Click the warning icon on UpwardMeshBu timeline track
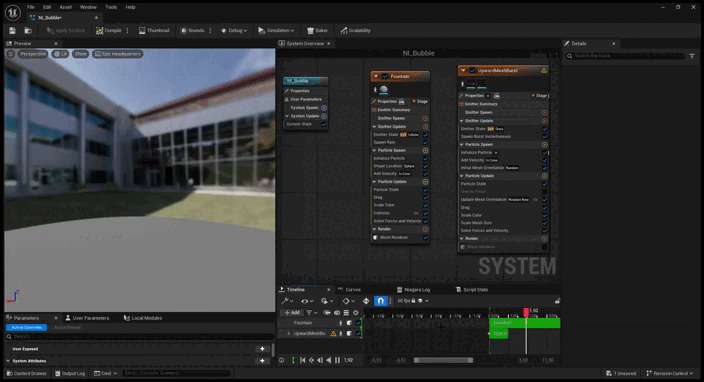The height and width of the screenshot is (382, 704). coord(333,334)
